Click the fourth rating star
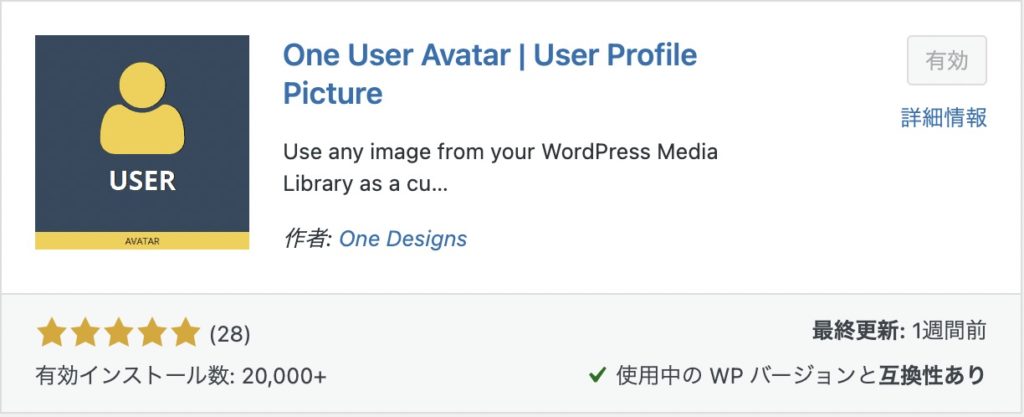1024x417 pixels. point(151,332)
